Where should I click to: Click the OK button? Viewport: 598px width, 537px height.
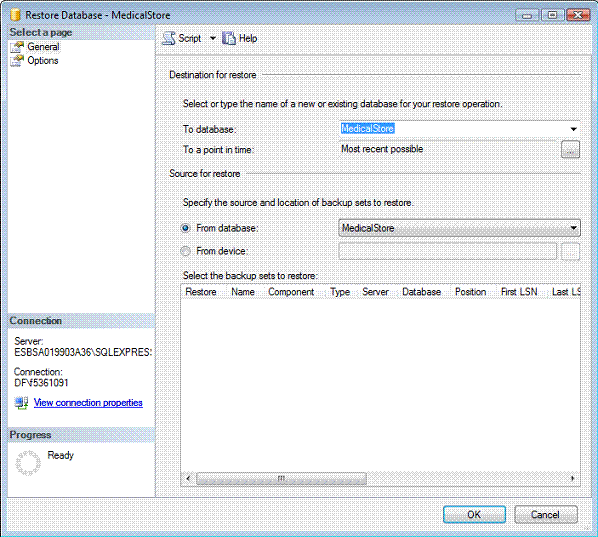(474, 515)
